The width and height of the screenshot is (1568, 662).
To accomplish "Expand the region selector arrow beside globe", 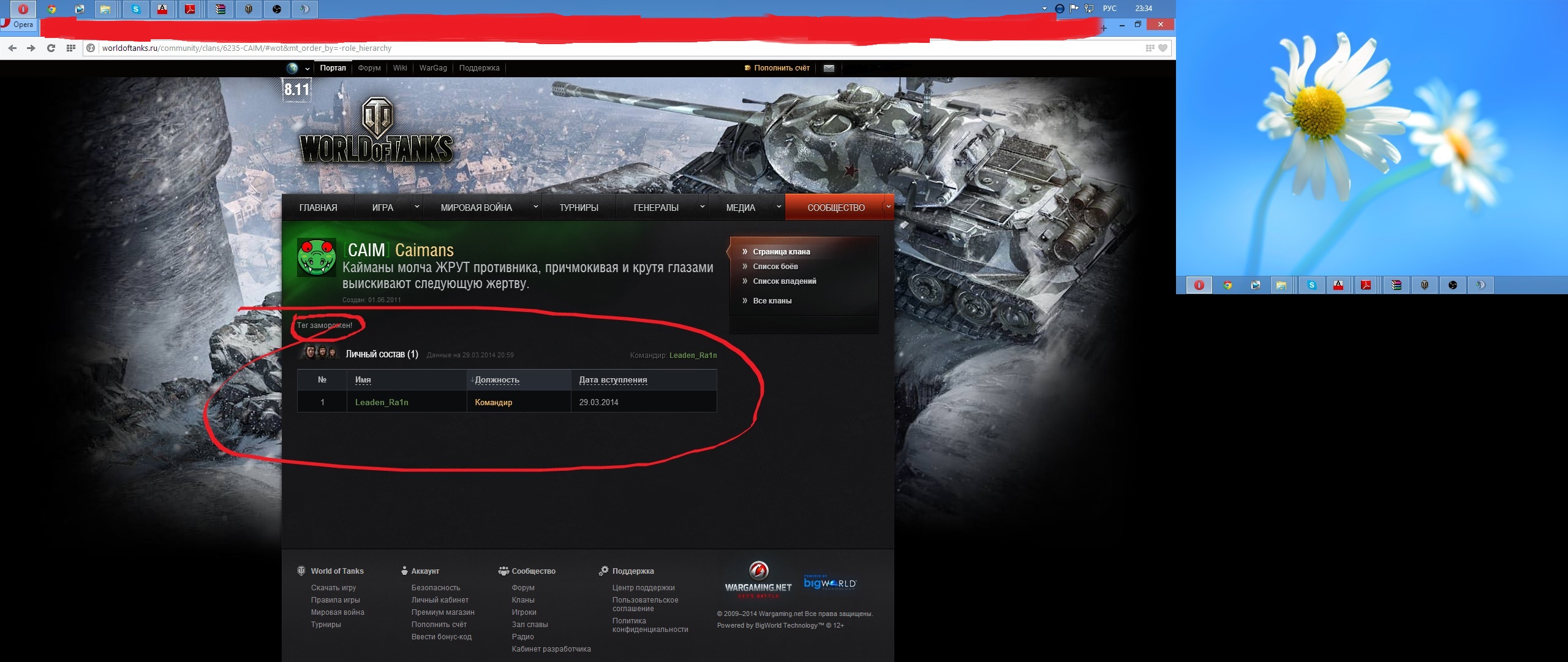I will click(x=307, y=69).
